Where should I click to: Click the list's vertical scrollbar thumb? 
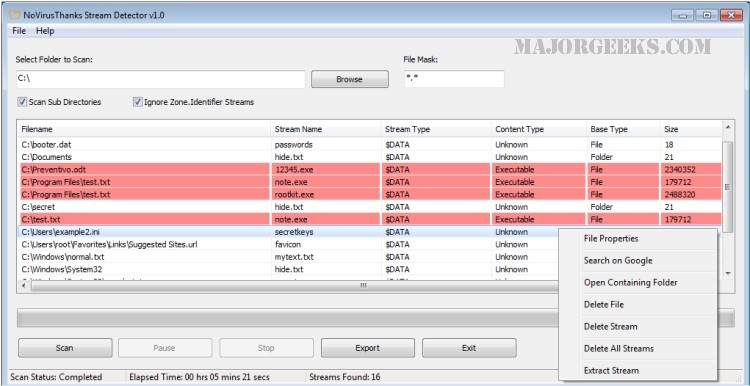tap(728, 187)
